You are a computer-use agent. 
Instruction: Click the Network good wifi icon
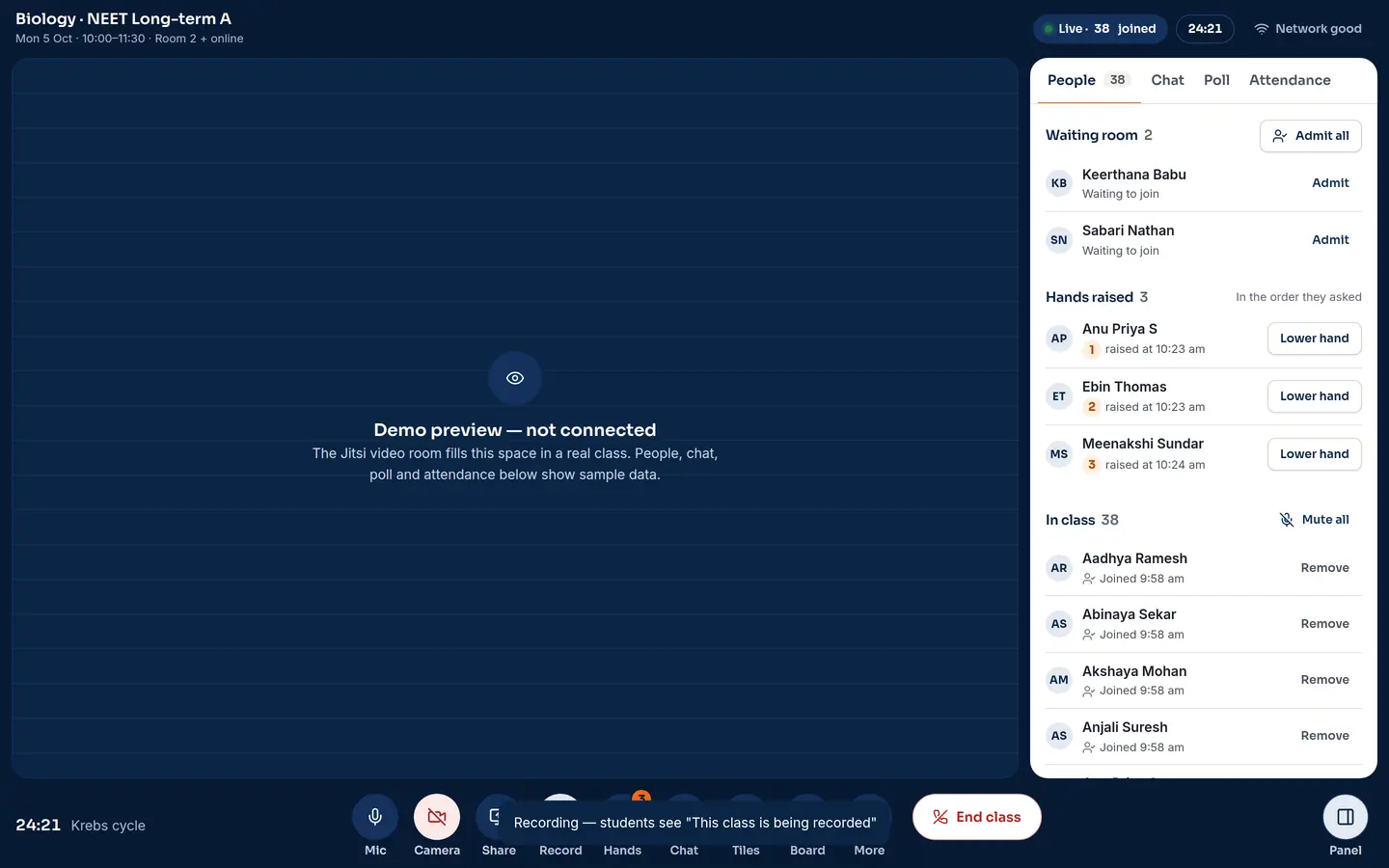(1261, 29)
